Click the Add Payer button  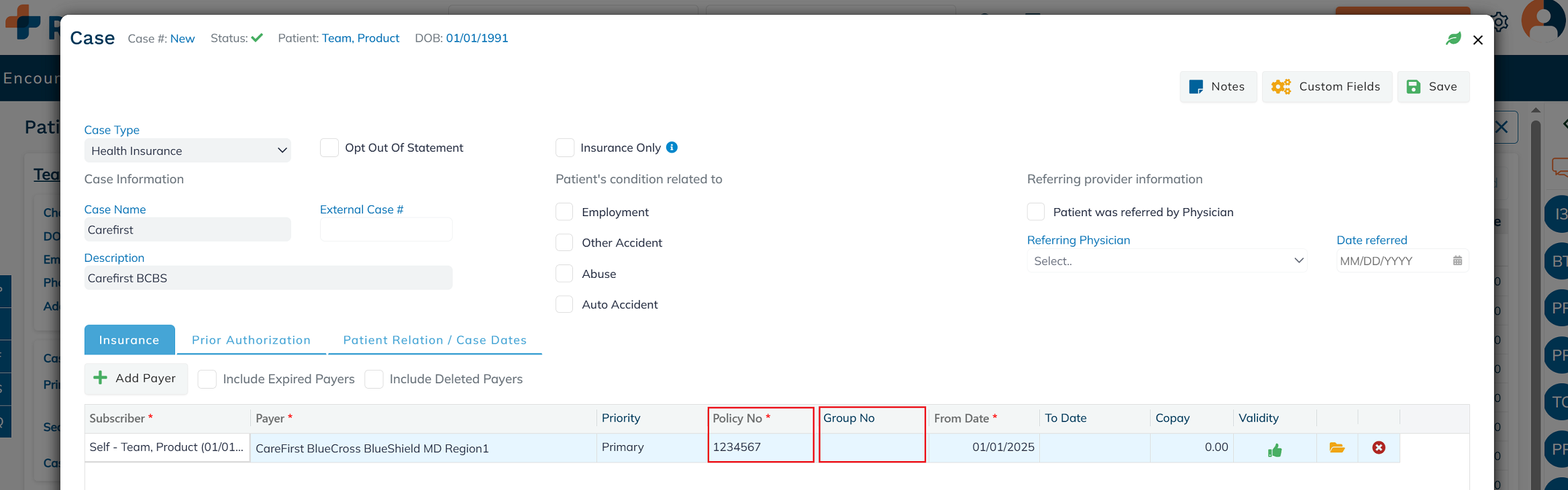click(136, 379)
